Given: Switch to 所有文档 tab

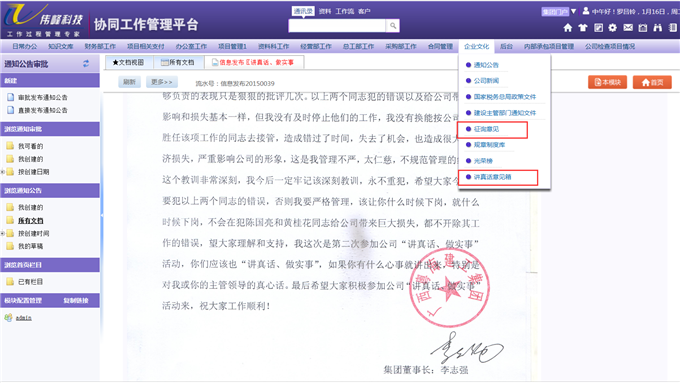Looking at the screenshot, I should coord(178,62).
